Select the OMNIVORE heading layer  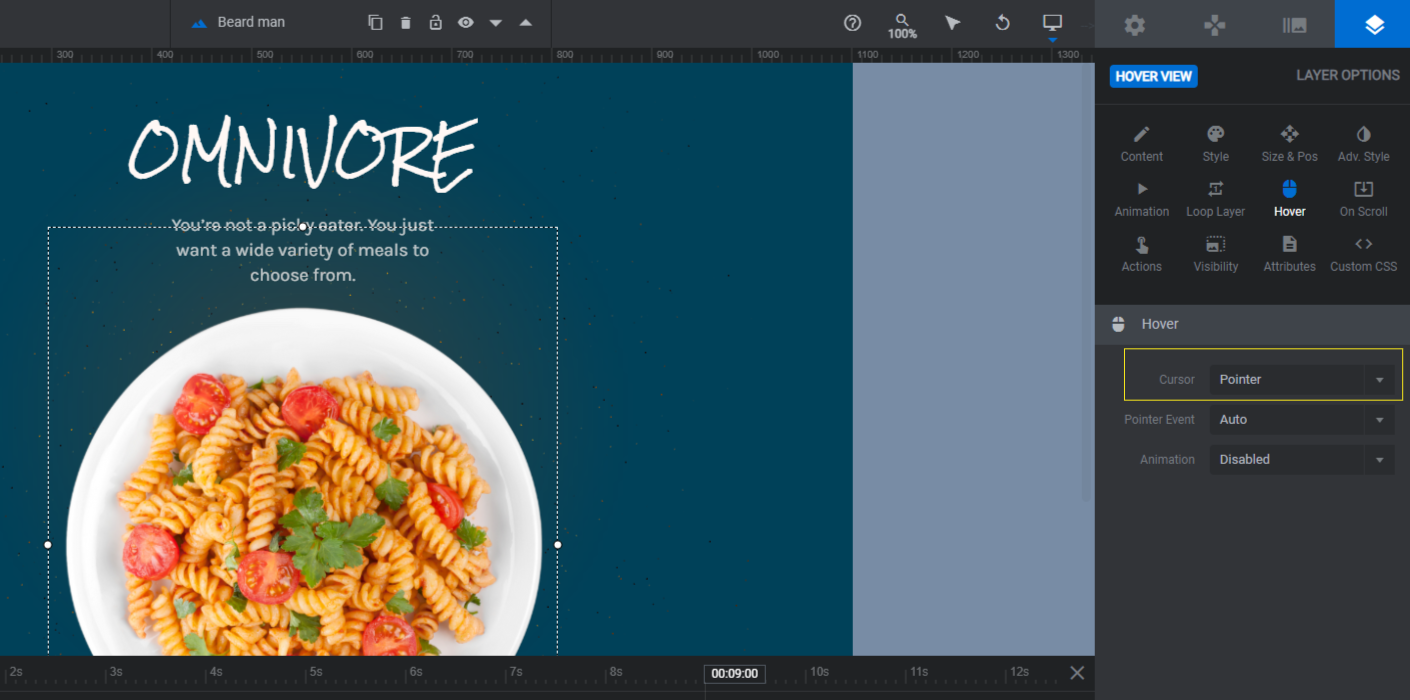point(302,154)
